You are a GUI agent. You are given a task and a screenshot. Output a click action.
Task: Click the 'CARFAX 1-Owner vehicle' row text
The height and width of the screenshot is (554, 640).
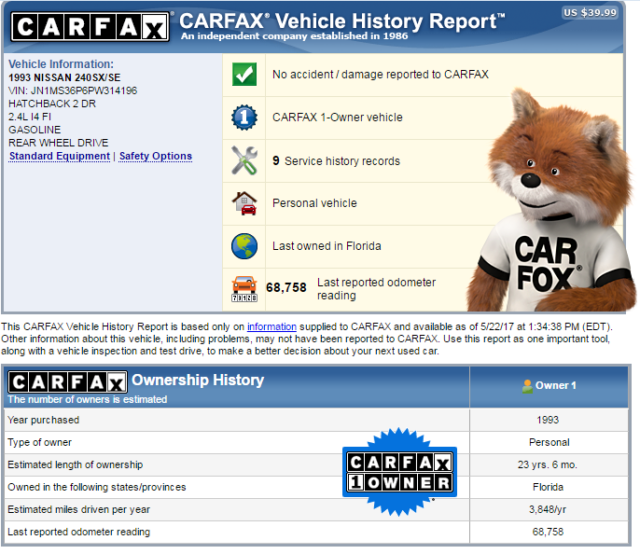point(338,118)
